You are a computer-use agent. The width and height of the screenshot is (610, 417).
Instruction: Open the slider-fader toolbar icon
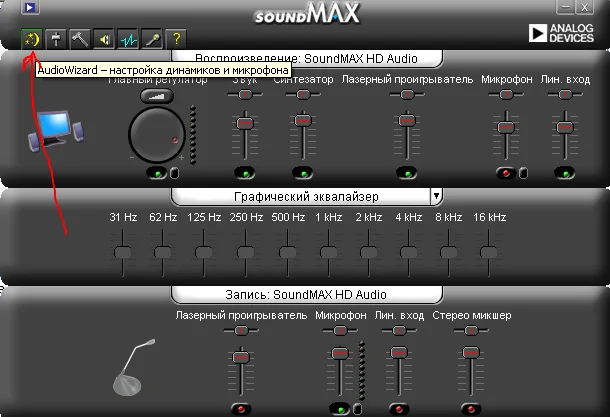click(x=56, y=39)
